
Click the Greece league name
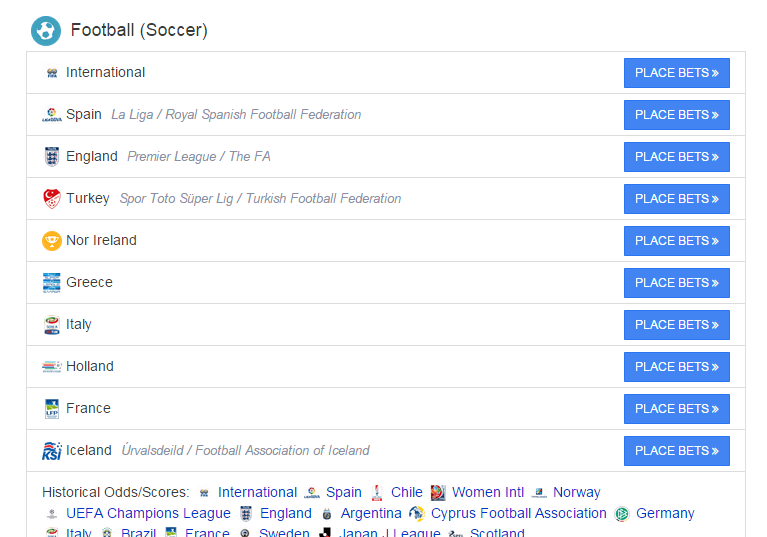click(x=90, y=283)
